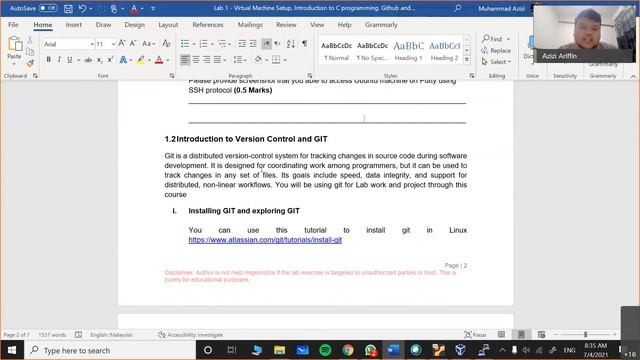
Task: Open the File tab
Action: point(13,25)
